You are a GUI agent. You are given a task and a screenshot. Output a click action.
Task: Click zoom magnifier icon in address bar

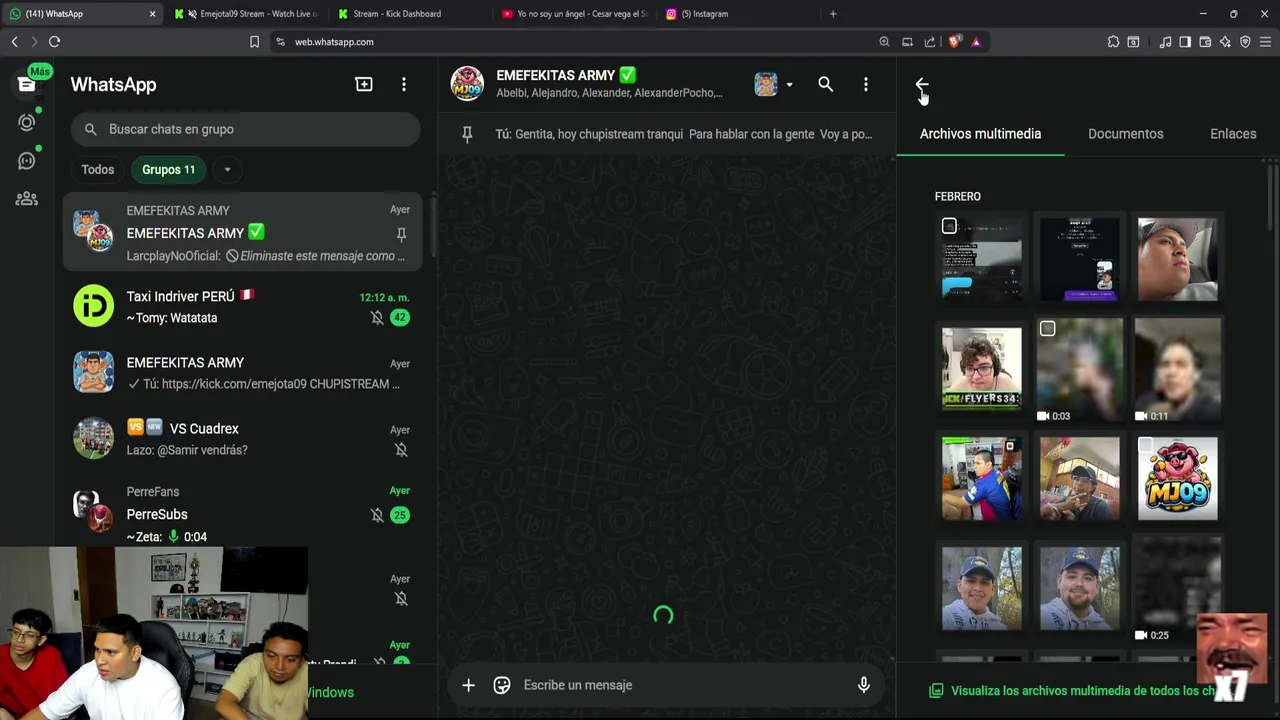[x=884, y=41]
